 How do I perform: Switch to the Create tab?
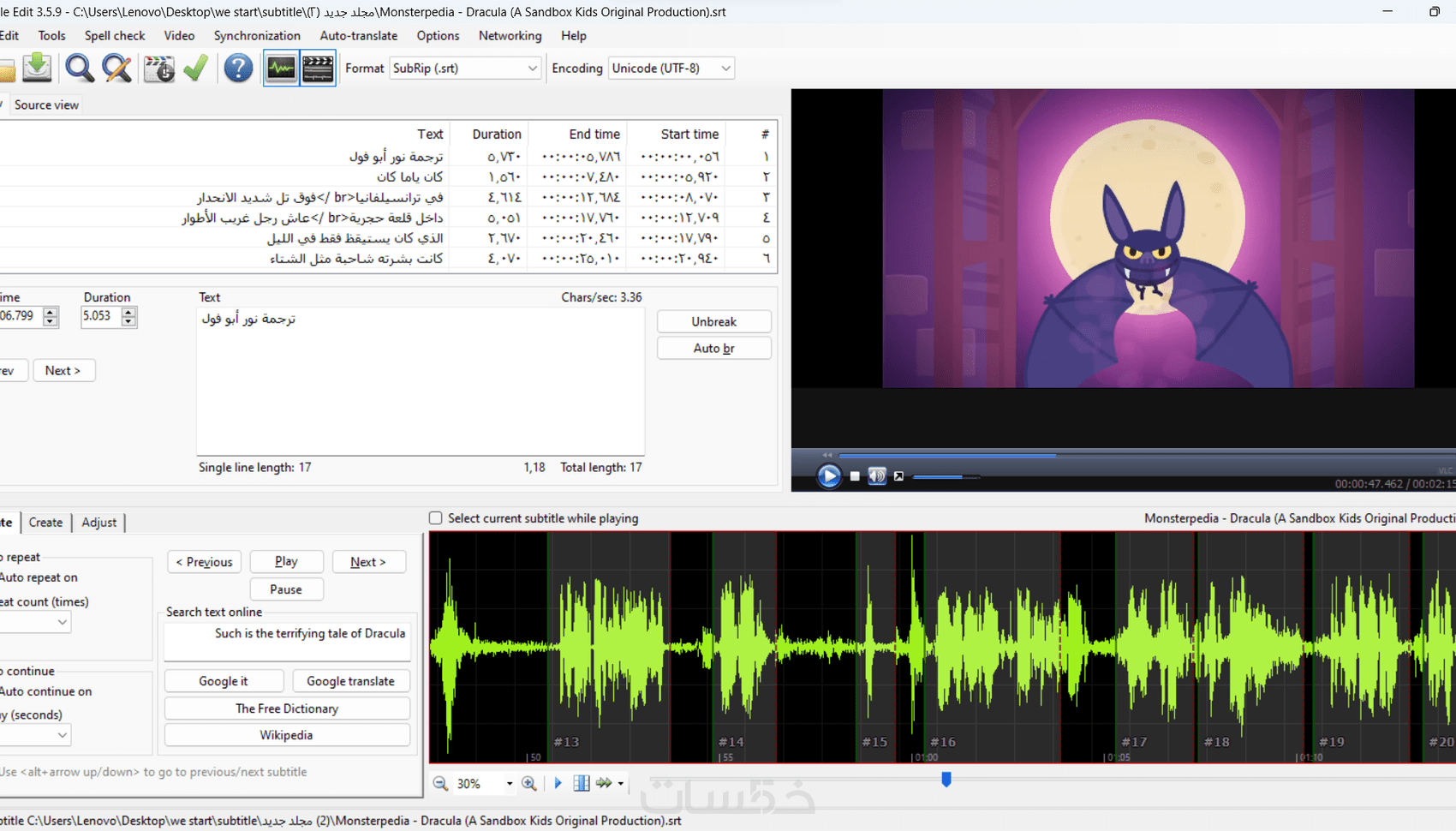coord(45,523)
